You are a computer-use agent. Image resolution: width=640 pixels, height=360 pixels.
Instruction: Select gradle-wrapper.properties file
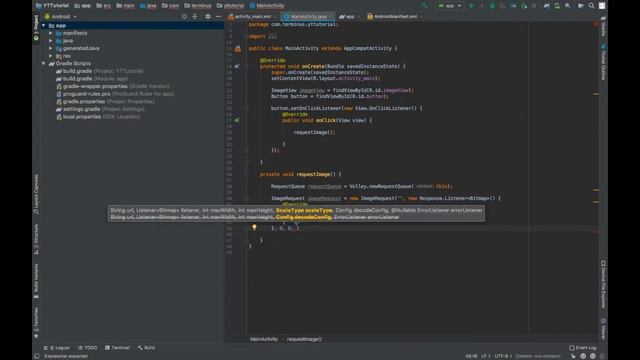tap(113, 86)
